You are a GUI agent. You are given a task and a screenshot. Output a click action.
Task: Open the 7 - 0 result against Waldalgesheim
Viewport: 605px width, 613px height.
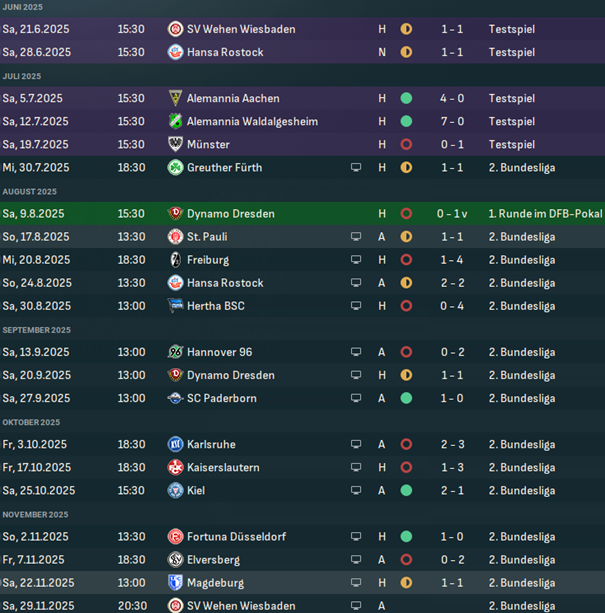click(x=452, y=121)
